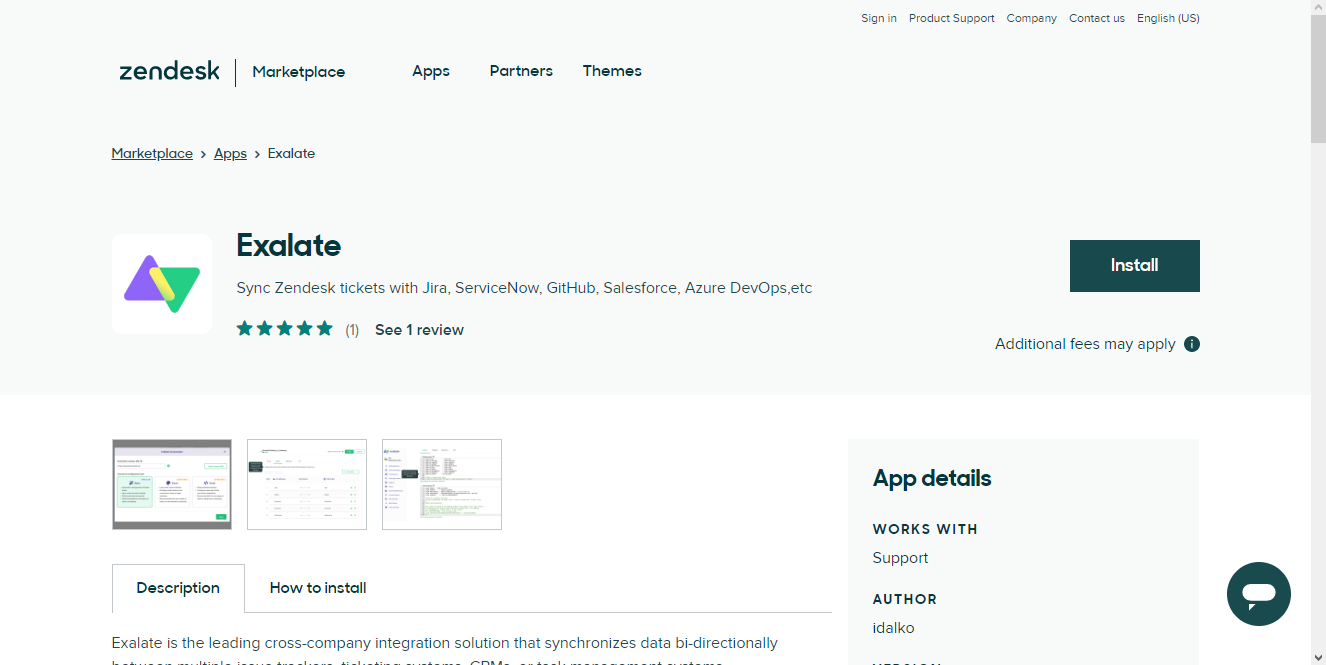Click the Apps breadcrumb link
Image resolution: width=1326 pixels, height=665 pixels.
click(230, 153)
